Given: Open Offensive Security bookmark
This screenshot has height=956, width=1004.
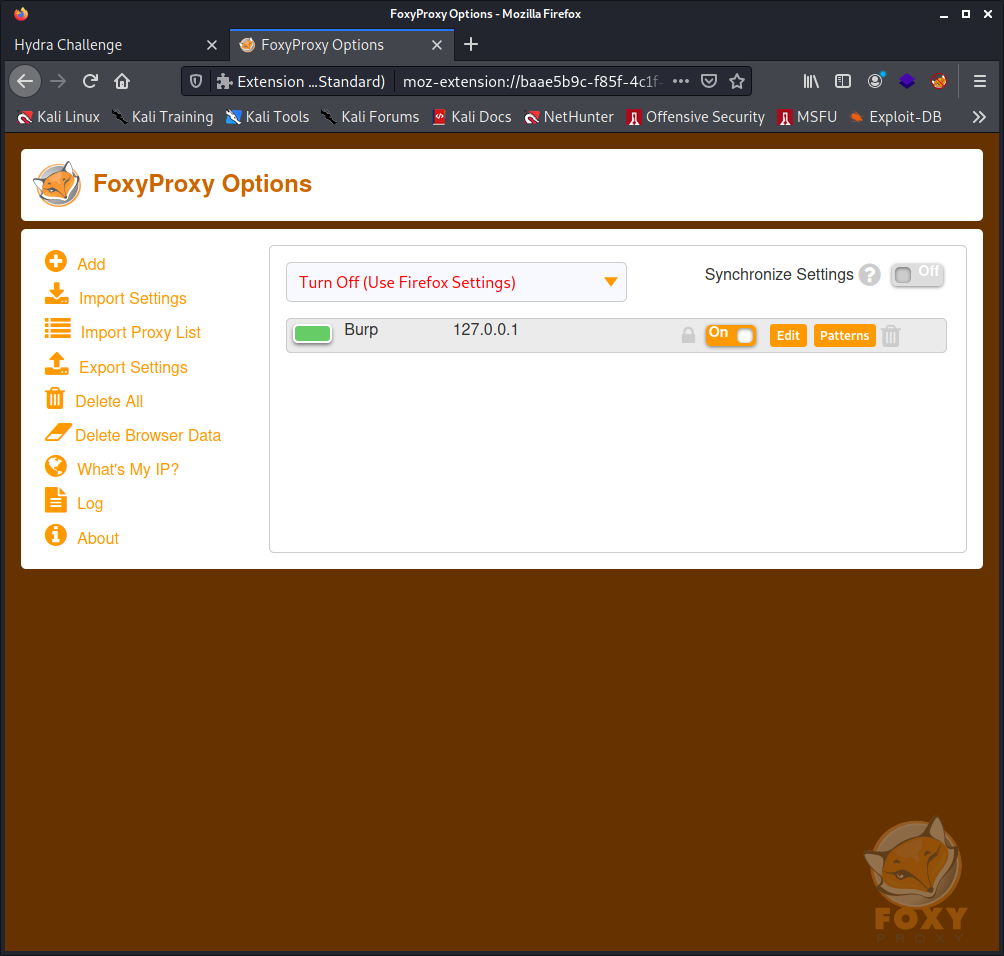Looking at the screenshot, I should [x=695, y=117].
